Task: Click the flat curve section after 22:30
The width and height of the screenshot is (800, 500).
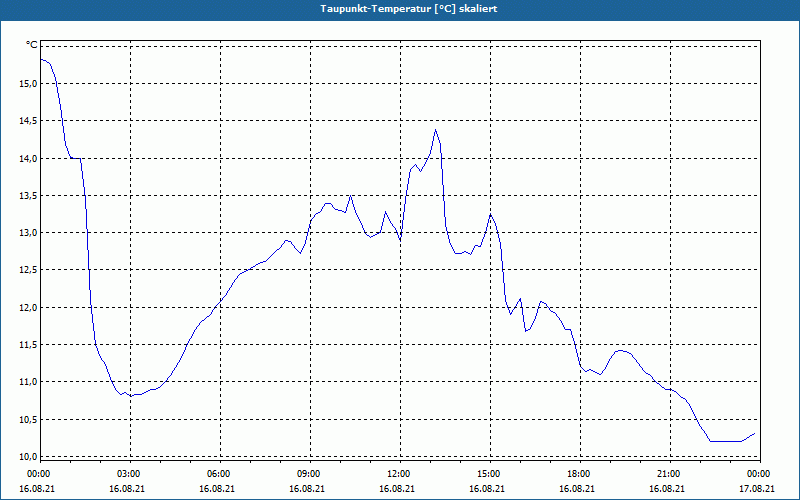Action: click(x=726, y=441)
